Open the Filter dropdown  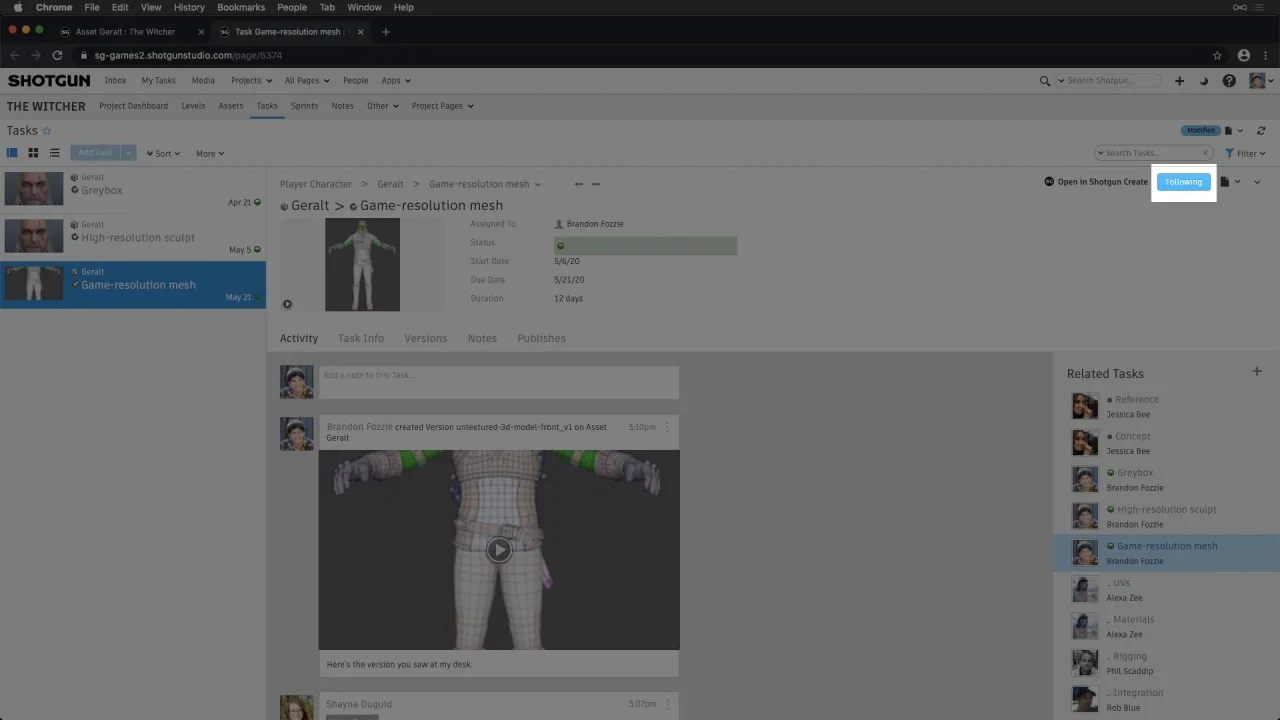pyautogui.click(x=1246, y=153)
